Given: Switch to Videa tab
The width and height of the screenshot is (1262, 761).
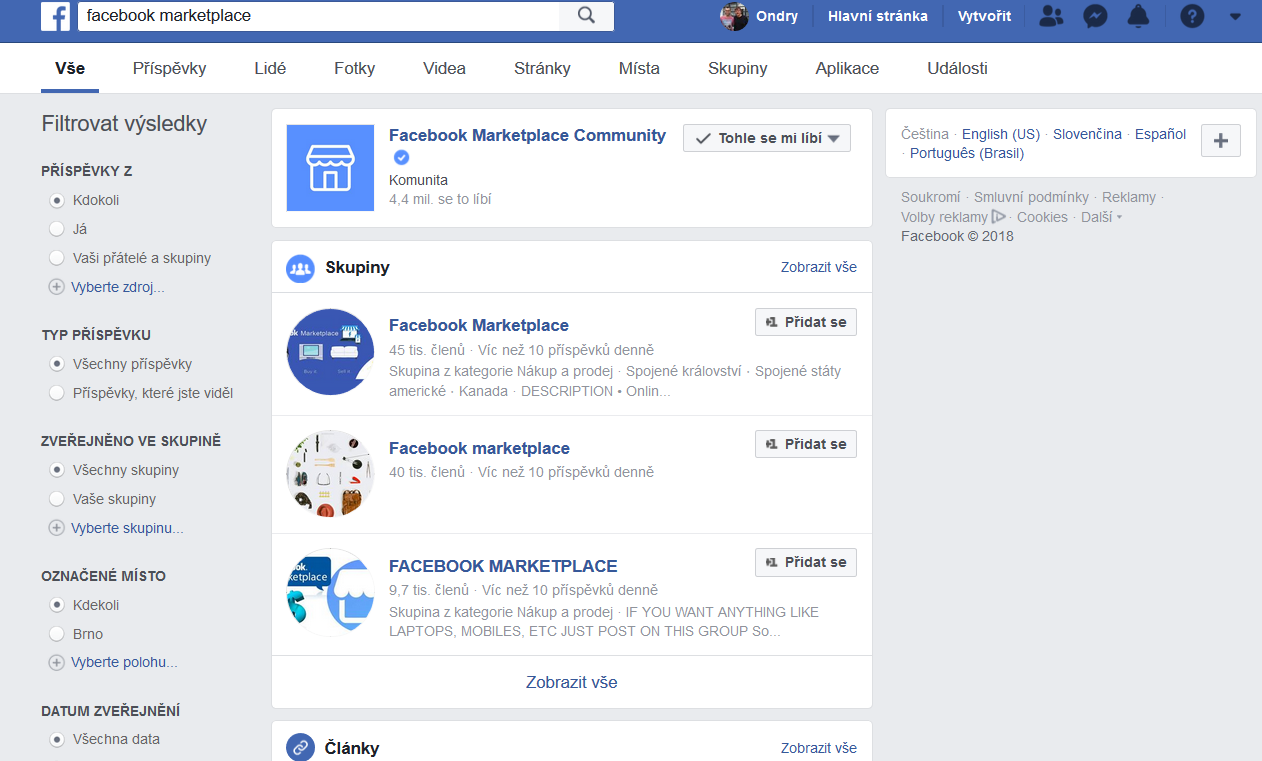Looking at the screenshot, I should coord(444,68).
